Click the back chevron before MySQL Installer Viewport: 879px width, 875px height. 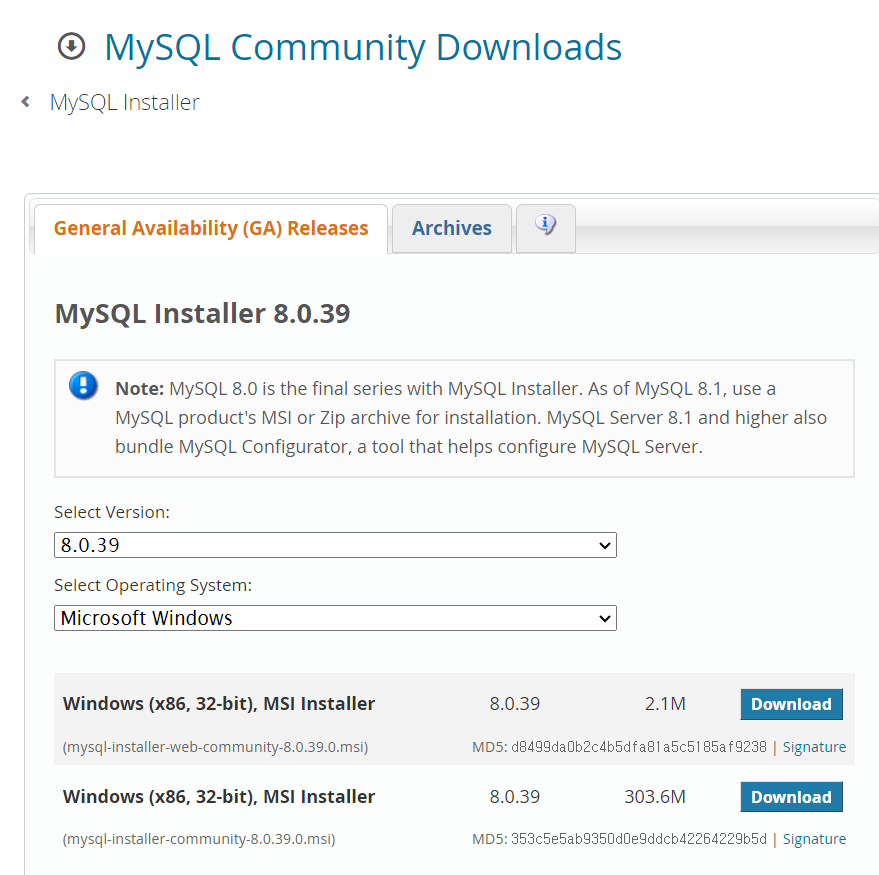[25, 101]
